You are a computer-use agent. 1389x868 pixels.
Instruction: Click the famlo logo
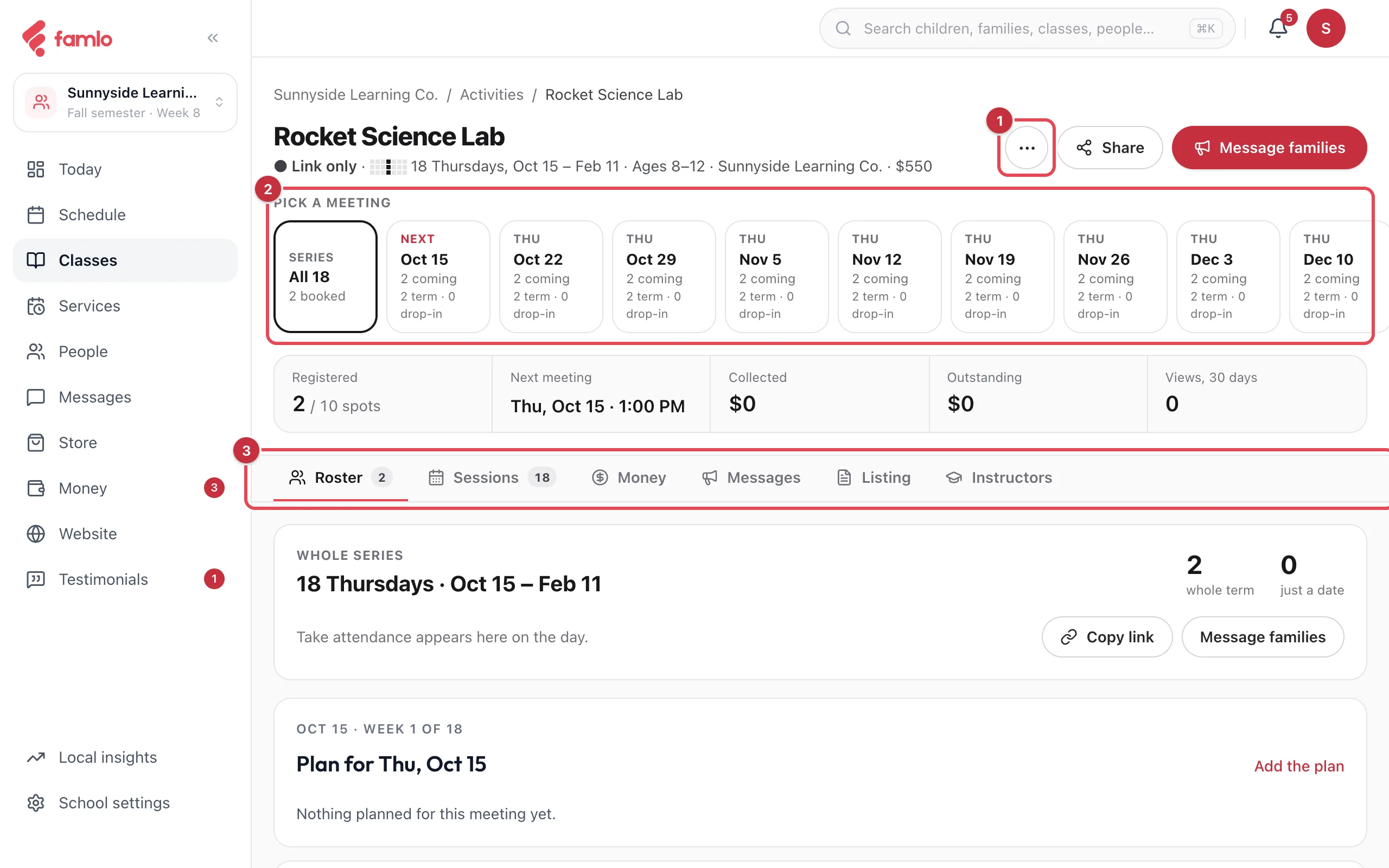pos(67,39)
